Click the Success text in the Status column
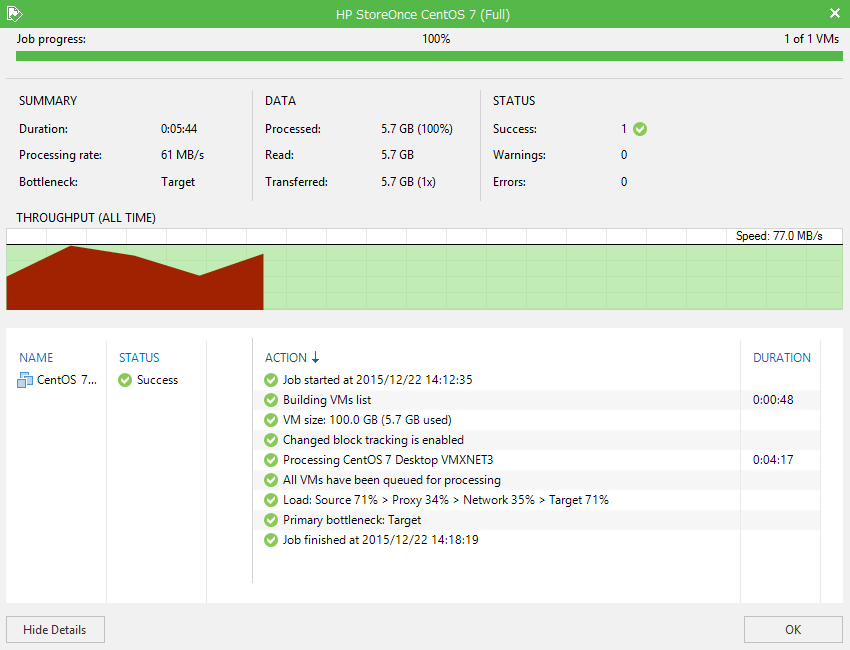 click(157, 380)
